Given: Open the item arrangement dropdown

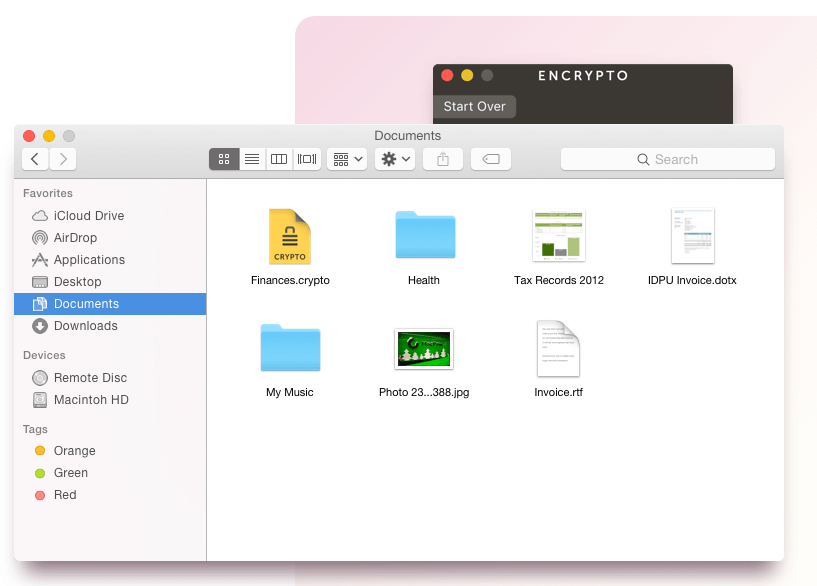Looking at the screenshot, I should coord(348,159).
